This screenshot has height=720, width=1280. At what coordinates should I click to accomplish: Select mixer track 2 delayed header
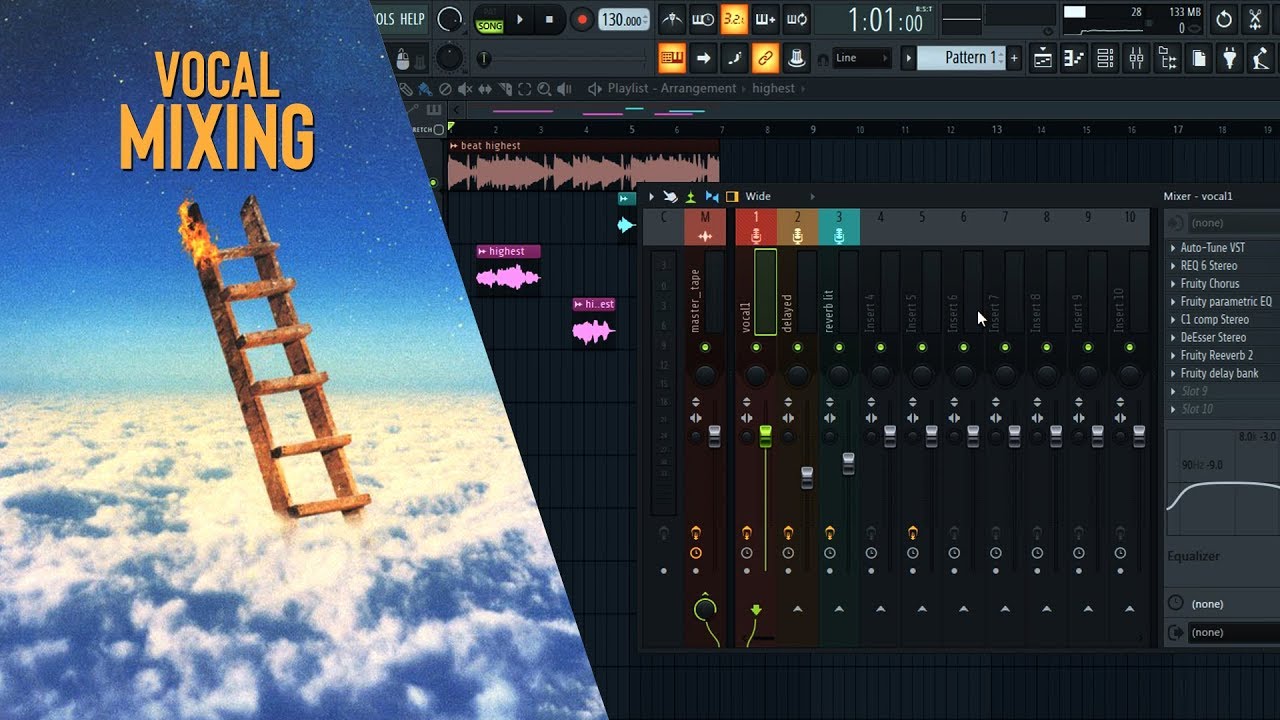click(x=797, y=227)
